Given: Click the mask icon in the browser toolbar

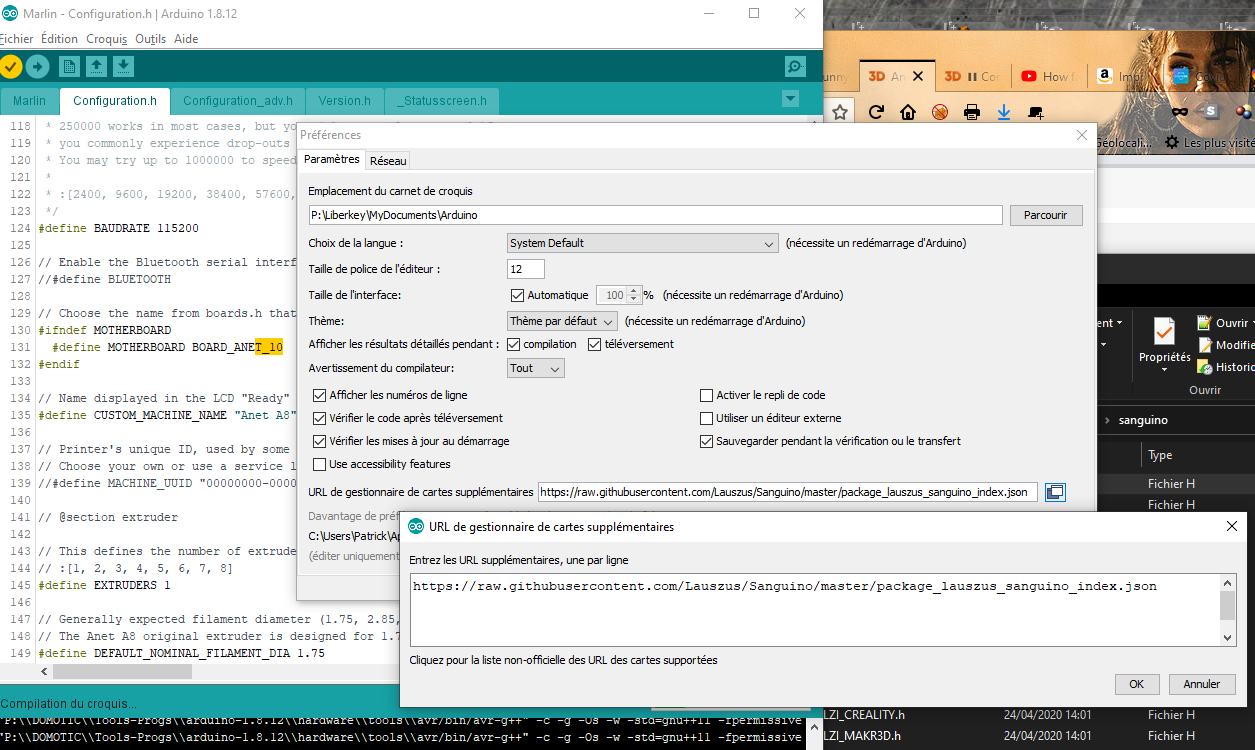Looking at the screenshot, I should click(1180, 112).
